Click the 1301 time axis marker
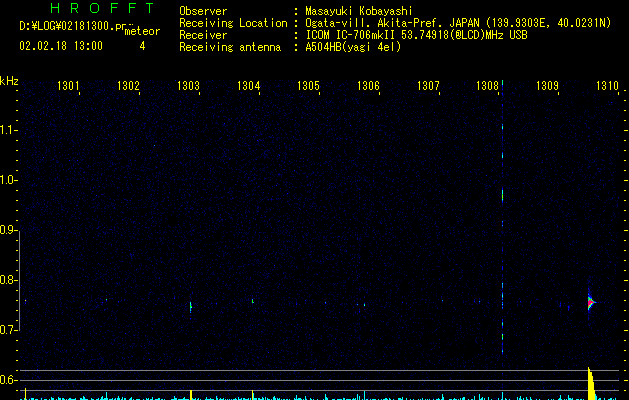 pos(68,86)
